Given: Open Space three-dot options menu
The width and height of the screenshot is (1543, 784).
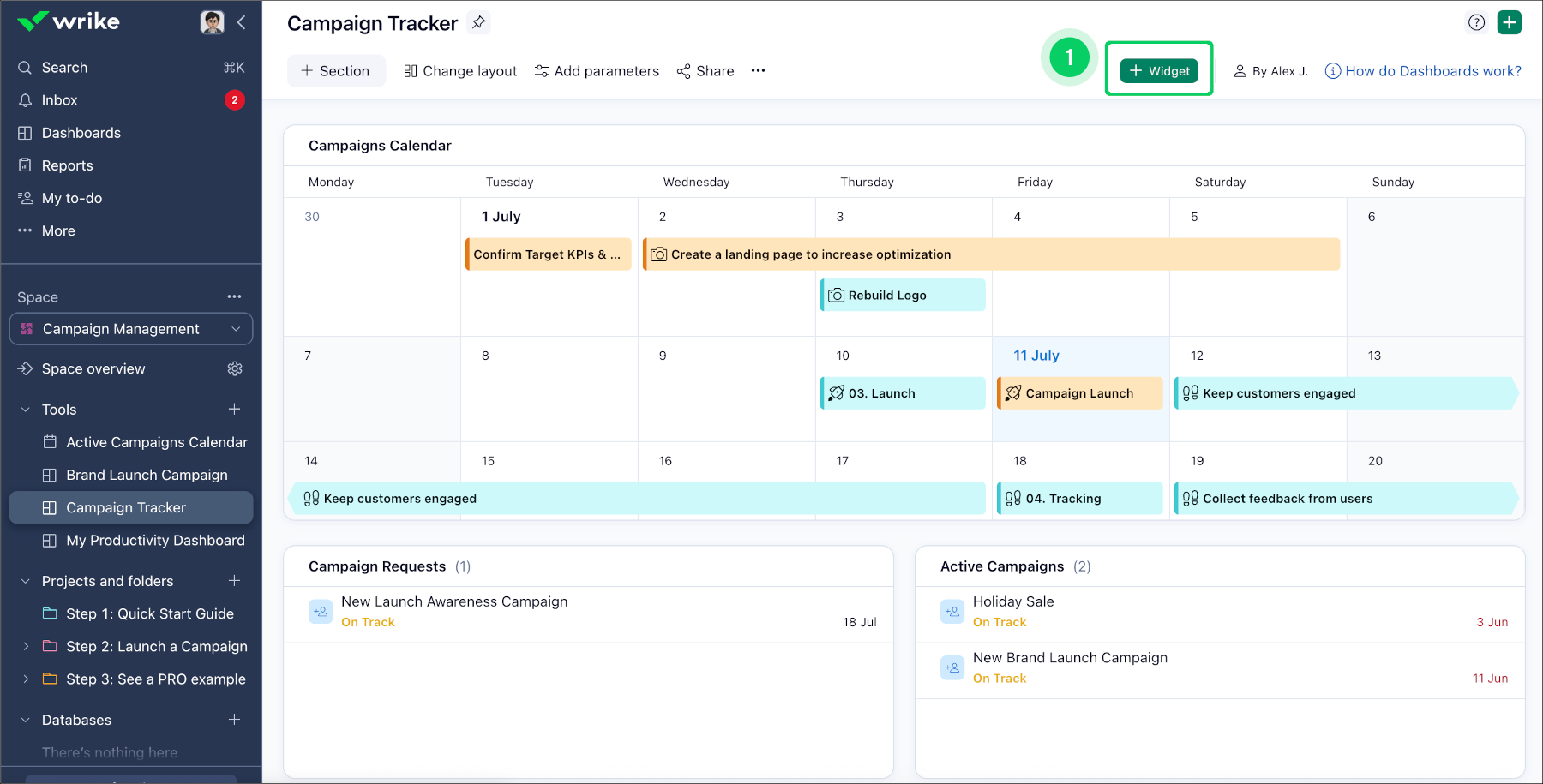Looking at the screenshot, I should point(234,296).
